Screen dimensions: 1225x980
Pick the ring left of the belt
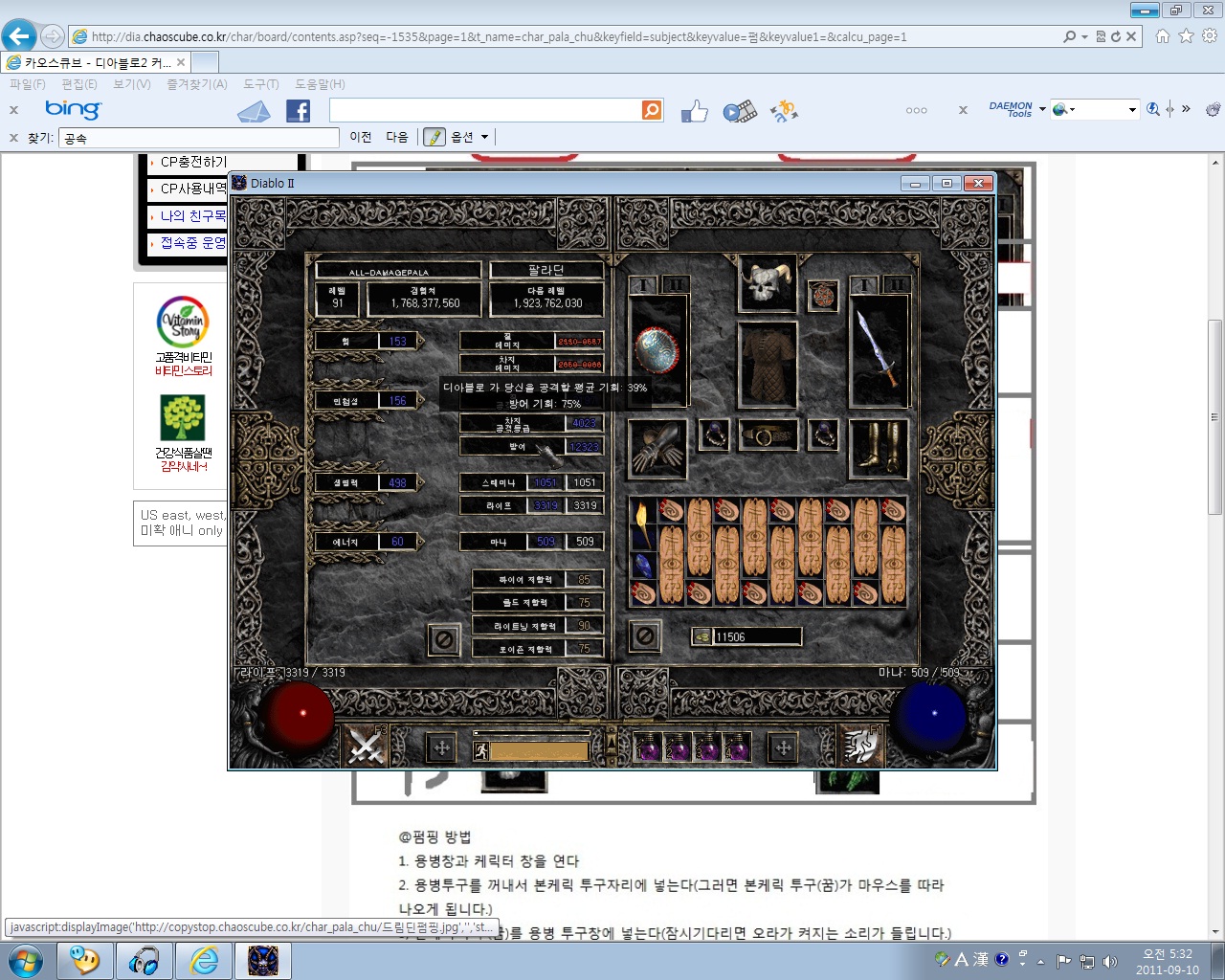713,435
